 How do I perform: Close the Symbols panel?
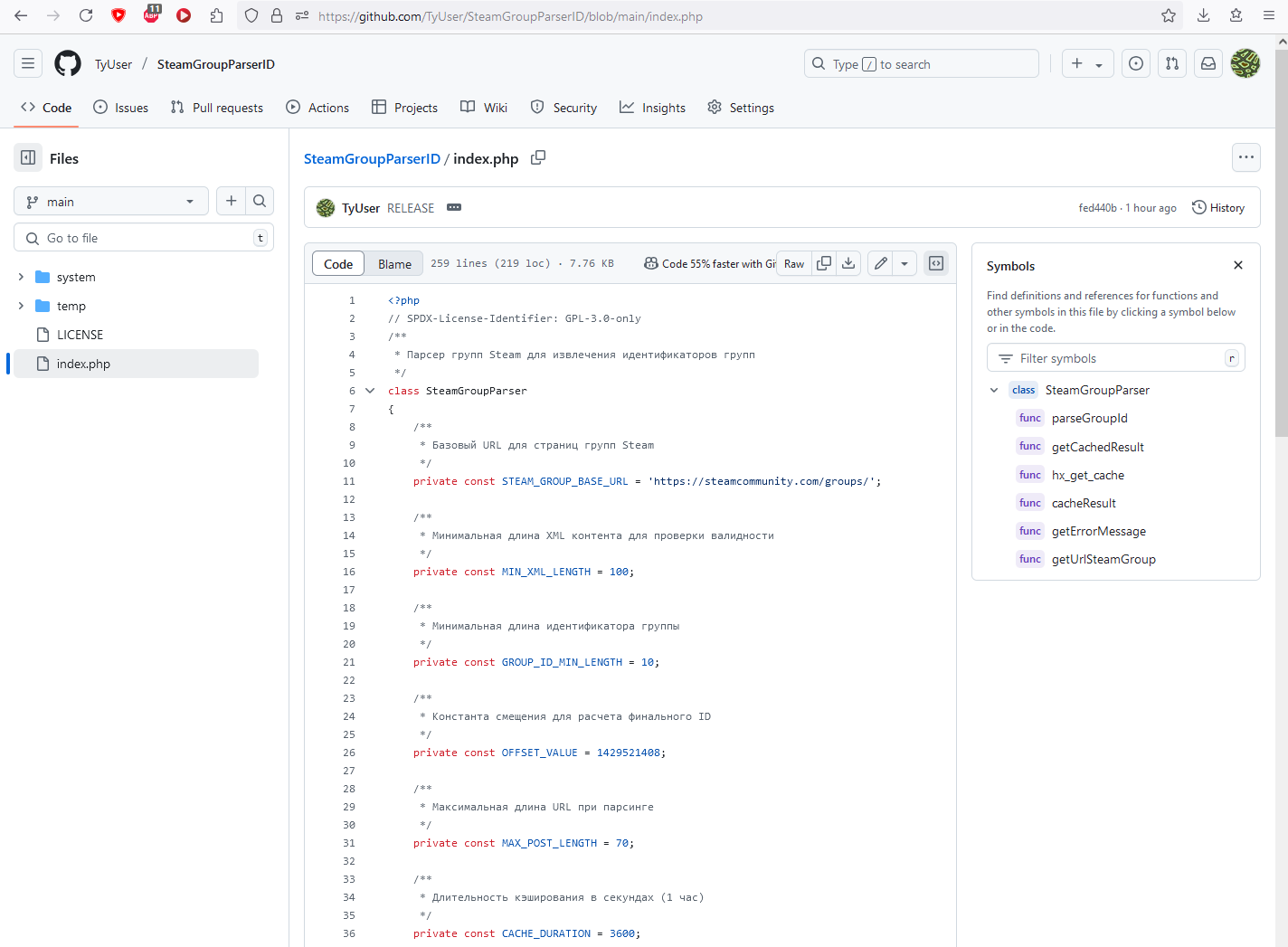pos(1238,265)
